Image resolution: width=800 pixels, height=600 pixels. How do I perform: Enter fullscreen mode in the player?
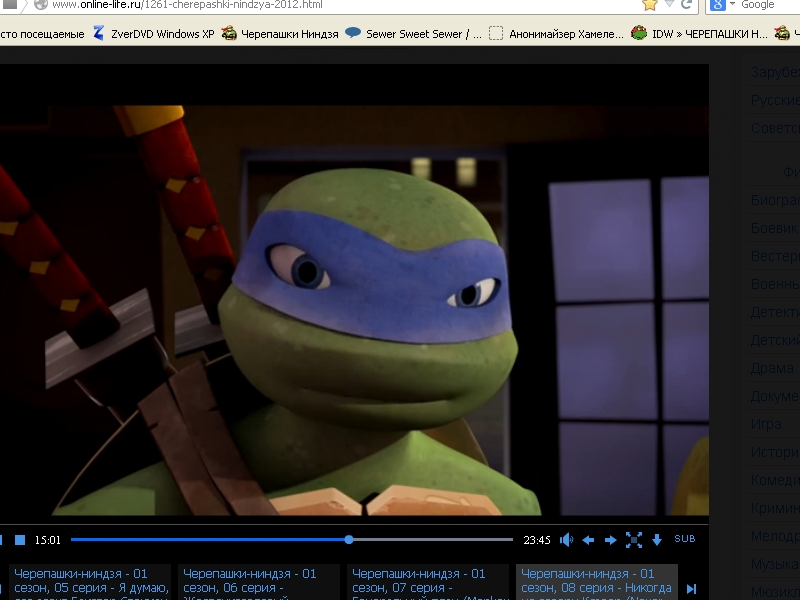634,540
